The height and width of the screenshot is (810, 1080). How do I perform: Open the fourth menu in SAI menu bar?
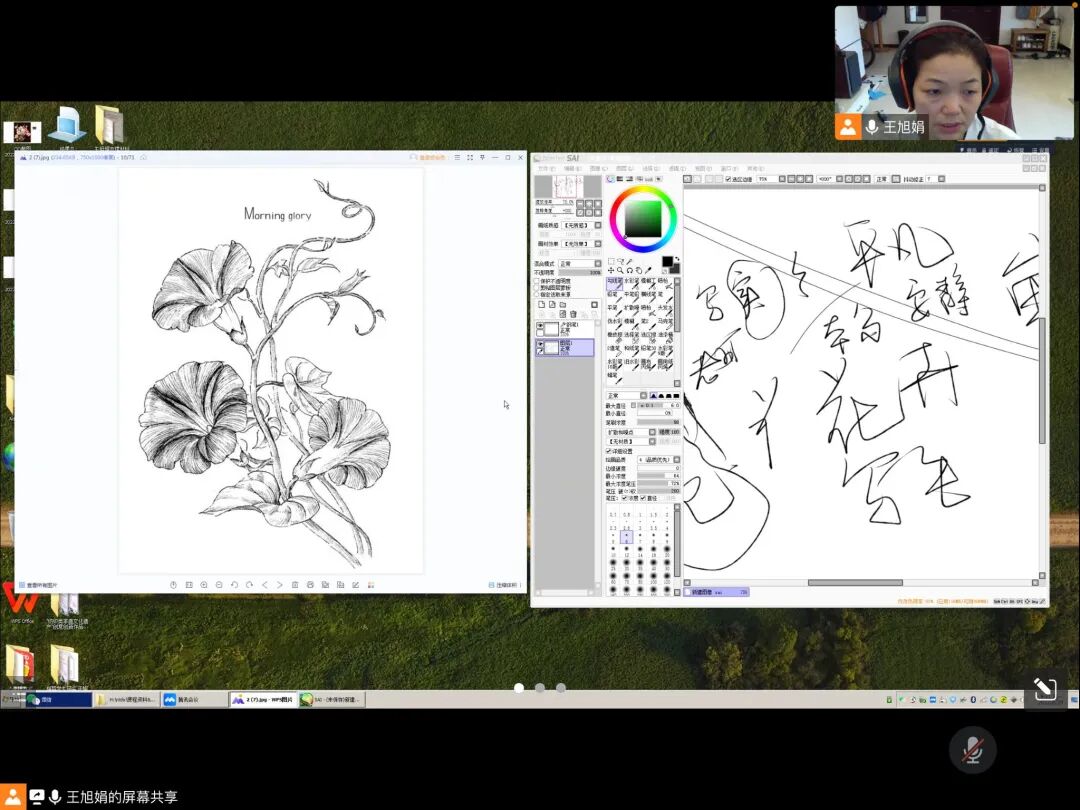click(x=625, y=168)
